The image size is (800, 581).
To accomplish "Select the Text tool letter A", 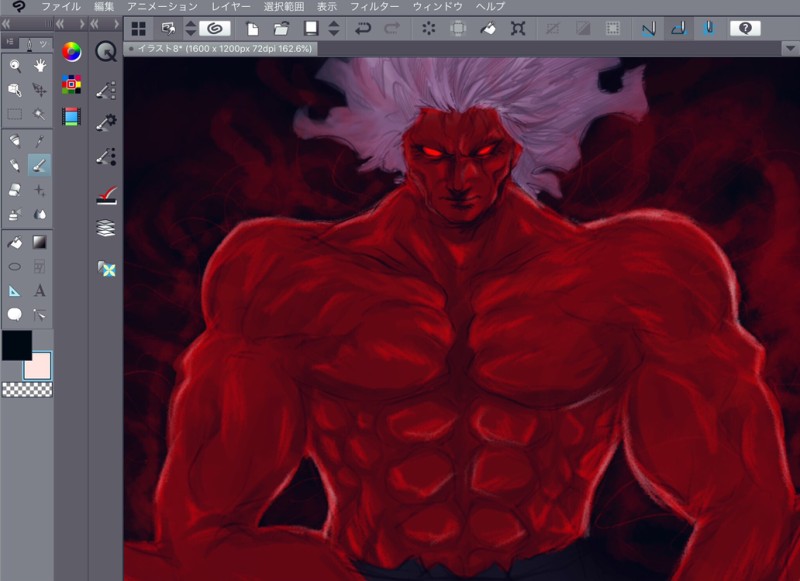I will click(39, 291).
